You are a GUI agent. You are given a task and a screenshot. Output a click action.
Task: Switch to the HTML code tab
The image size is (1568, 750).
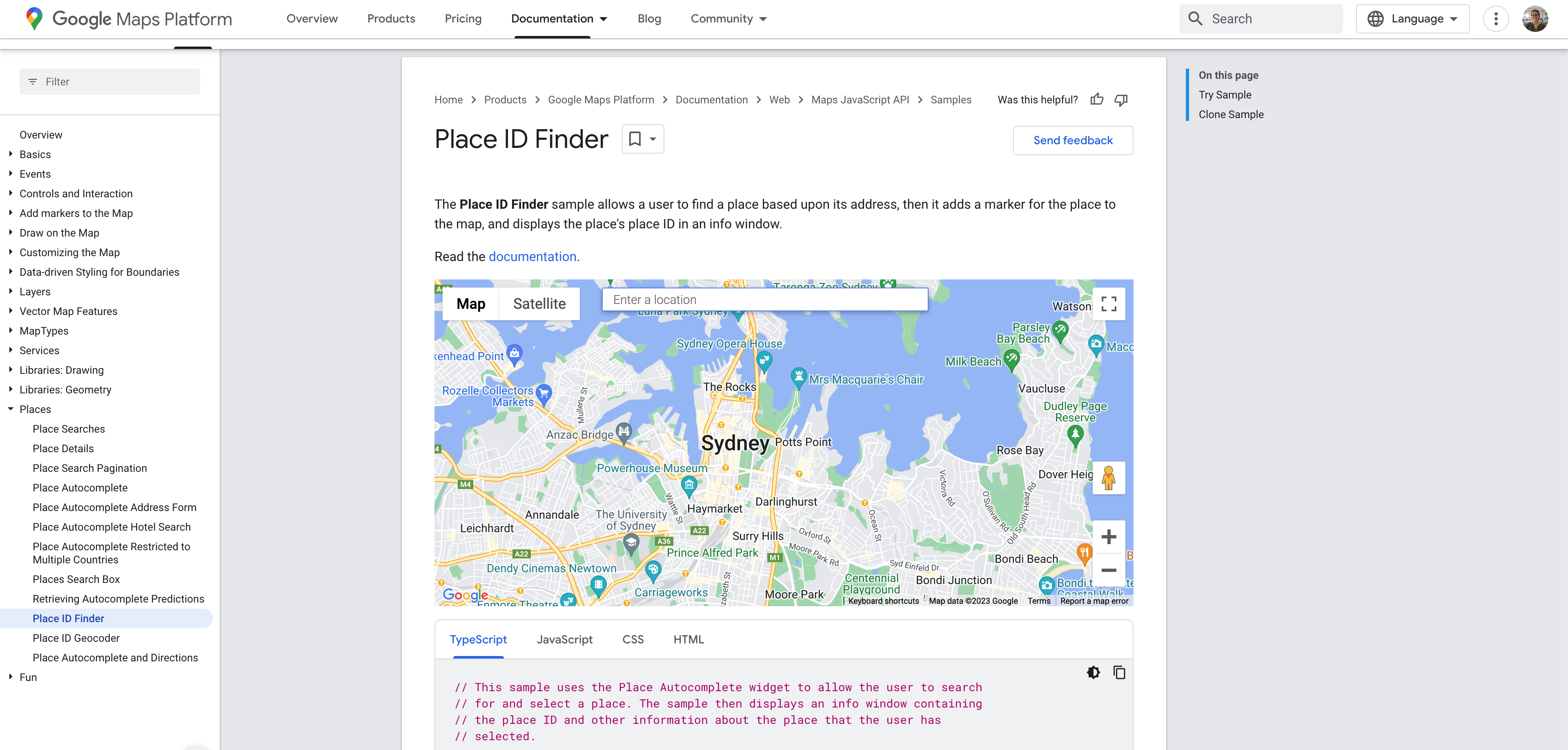[x=688, y=640]
